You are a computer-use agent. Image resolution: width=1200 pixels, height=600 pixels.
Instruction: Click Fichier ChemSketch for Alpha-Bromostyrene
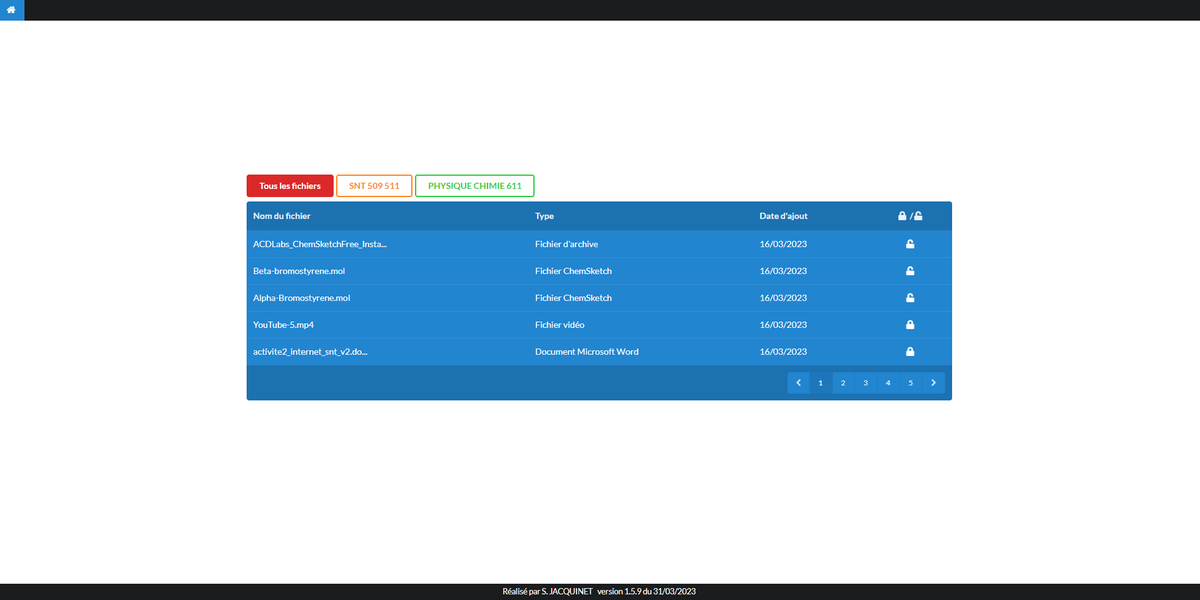574,298
